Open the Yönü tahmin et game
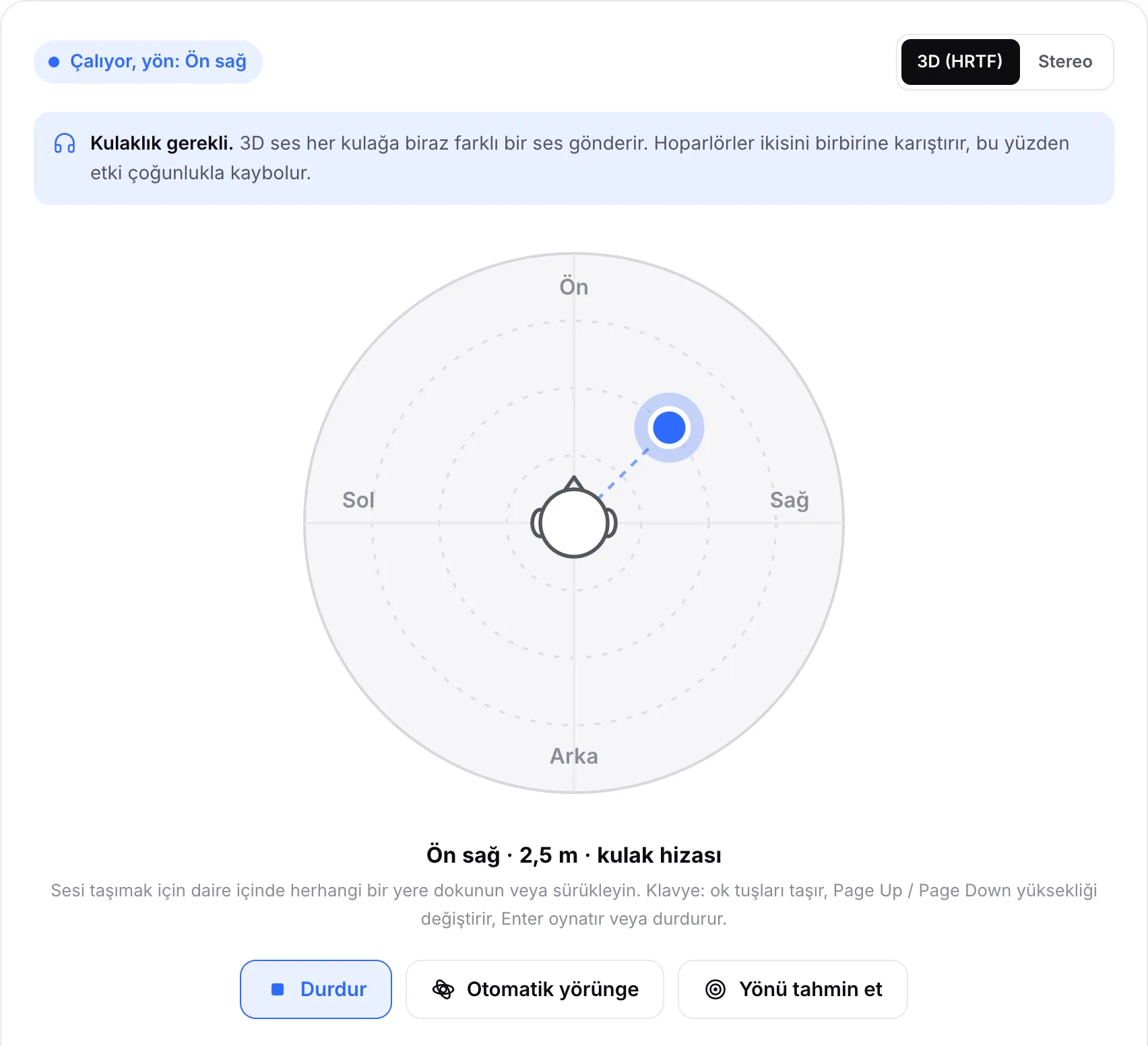The width and height of the screenshot is (1148, 1046). (x=793, y=989)
